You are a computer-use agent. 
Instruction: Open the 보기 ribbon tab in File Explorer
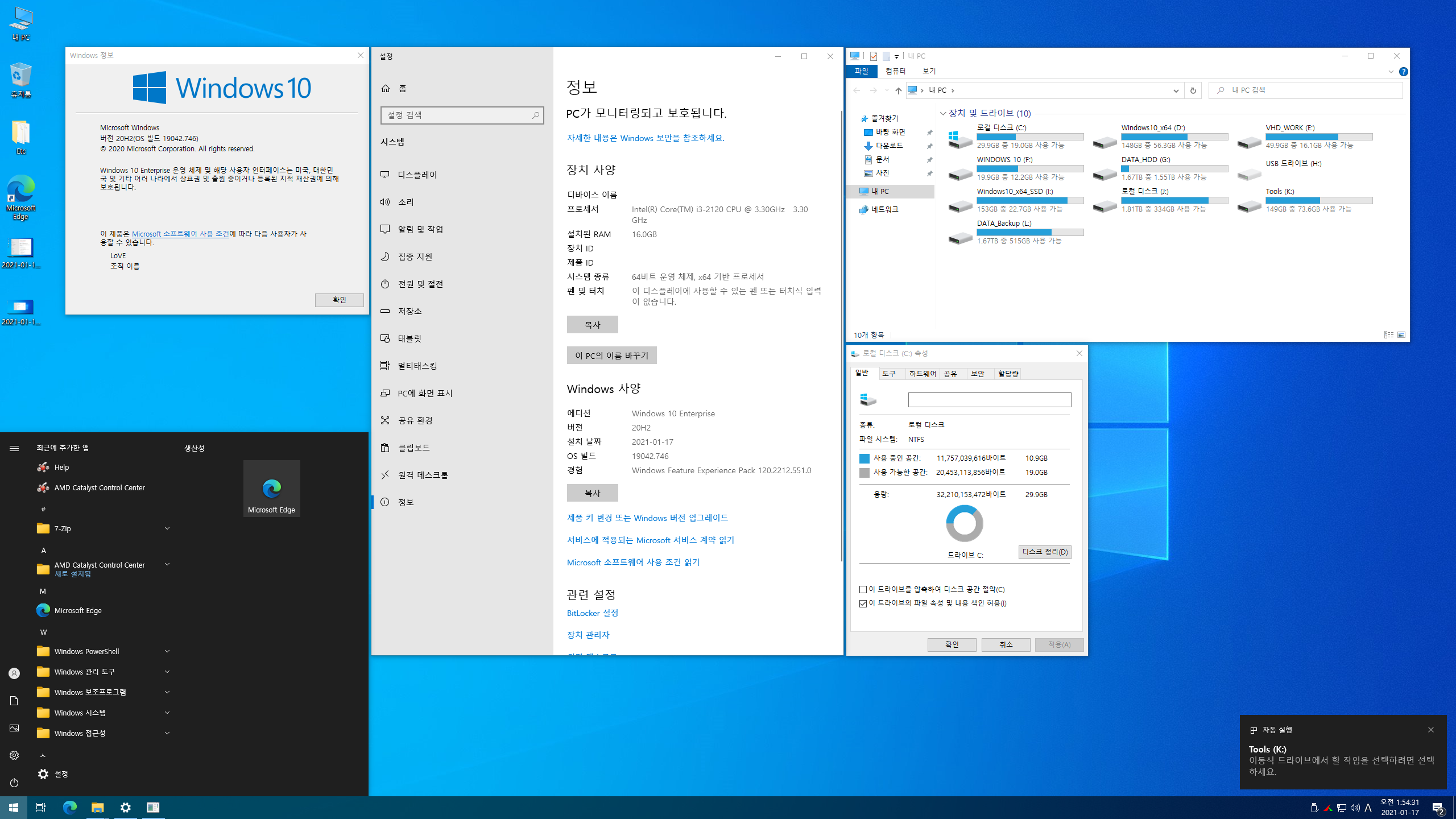[929, 71]
